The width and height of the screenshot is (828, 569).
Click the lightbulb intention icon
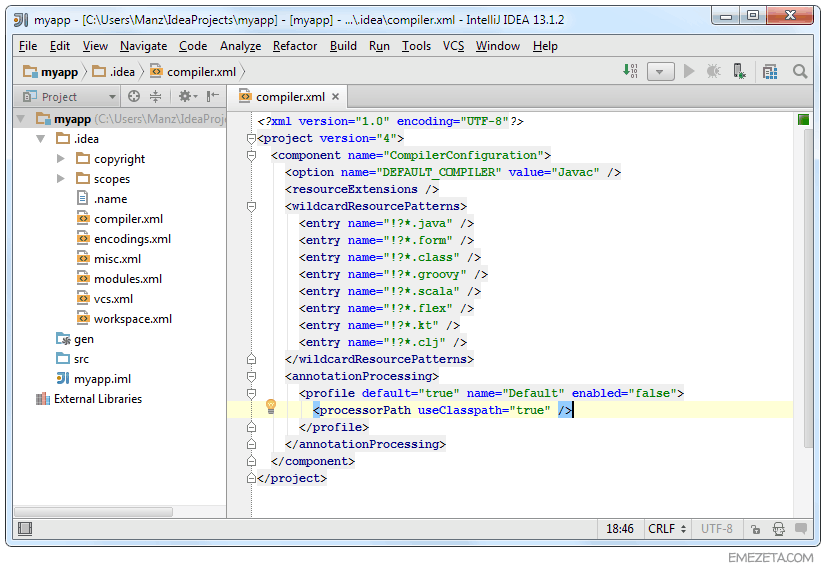pos(271,406)
